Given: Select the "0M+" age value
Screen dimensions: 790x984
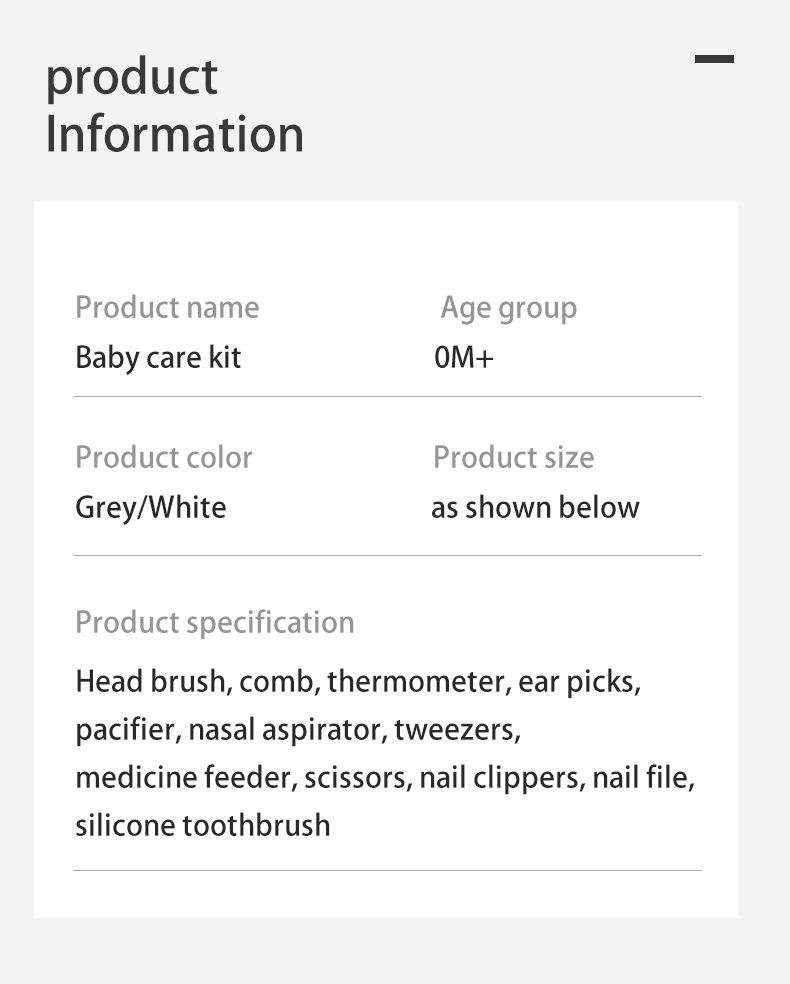Looking at the screenshot, I should pos(464,357).
